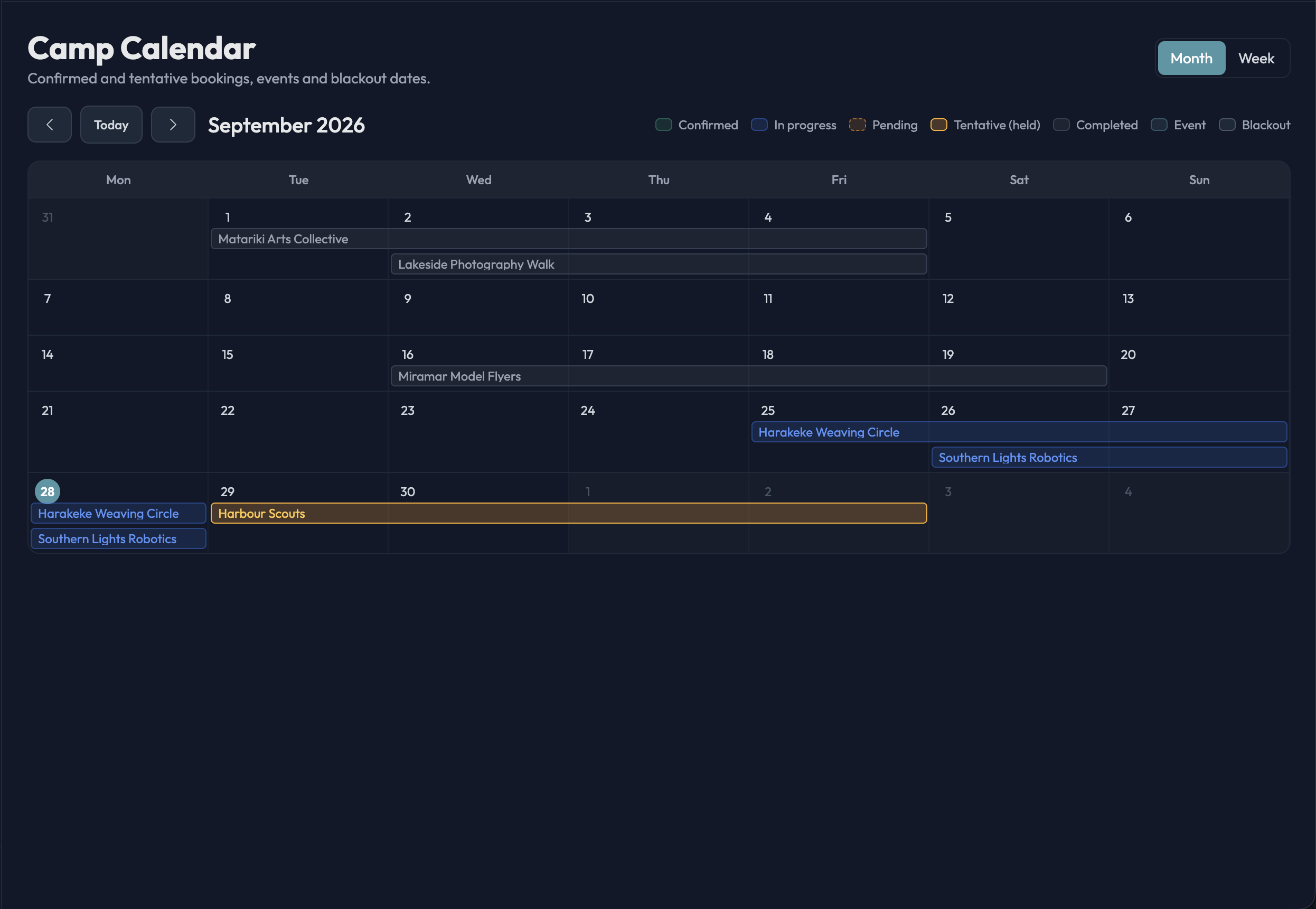Click the Thu column header
Image resolution: width=1316 pixels, height=909 pixels.
point(659,180)
